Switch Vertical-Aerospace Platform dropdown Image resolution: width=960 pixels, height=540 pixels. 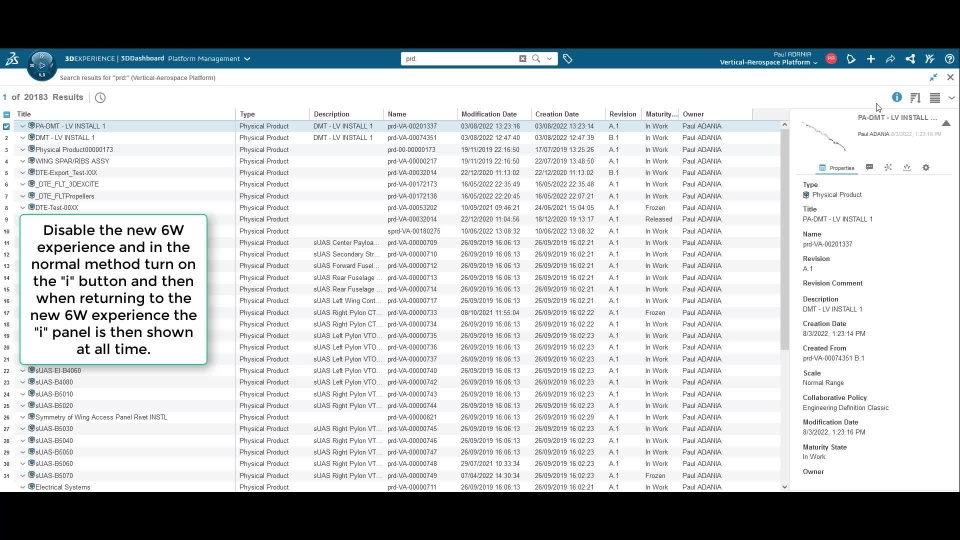[768, 62]
